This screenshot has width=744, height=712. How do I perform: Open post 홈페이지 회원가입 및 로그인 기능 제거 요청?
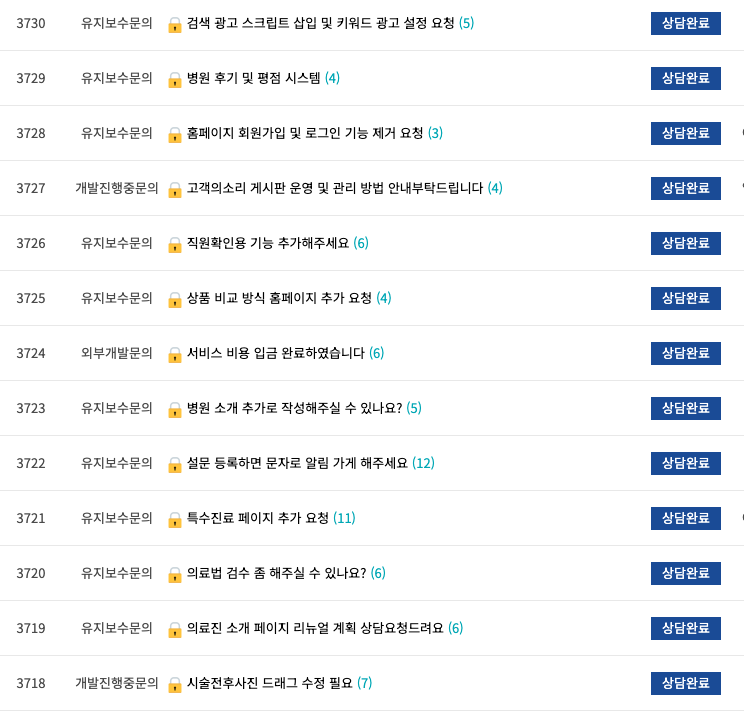[305, 133]
